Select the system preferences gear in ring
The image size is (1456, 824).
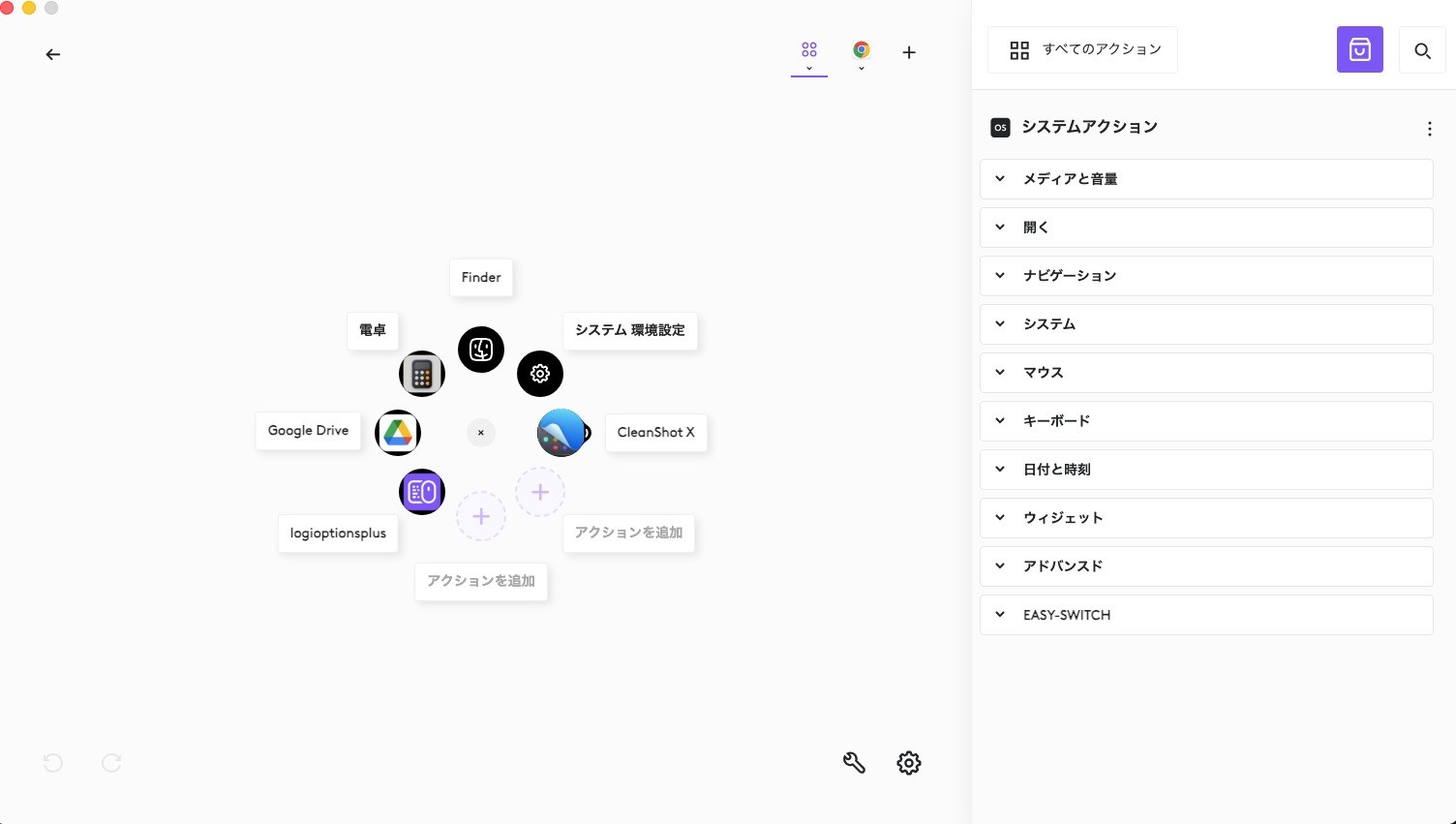point(540,374)
